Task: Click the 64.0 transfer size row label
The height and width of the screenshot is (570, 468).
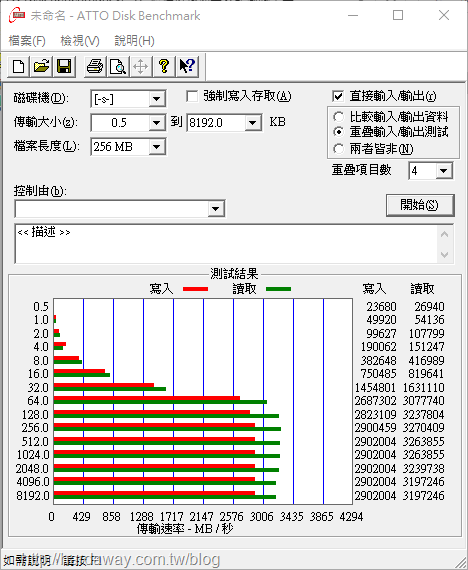Action: [38, 401]
